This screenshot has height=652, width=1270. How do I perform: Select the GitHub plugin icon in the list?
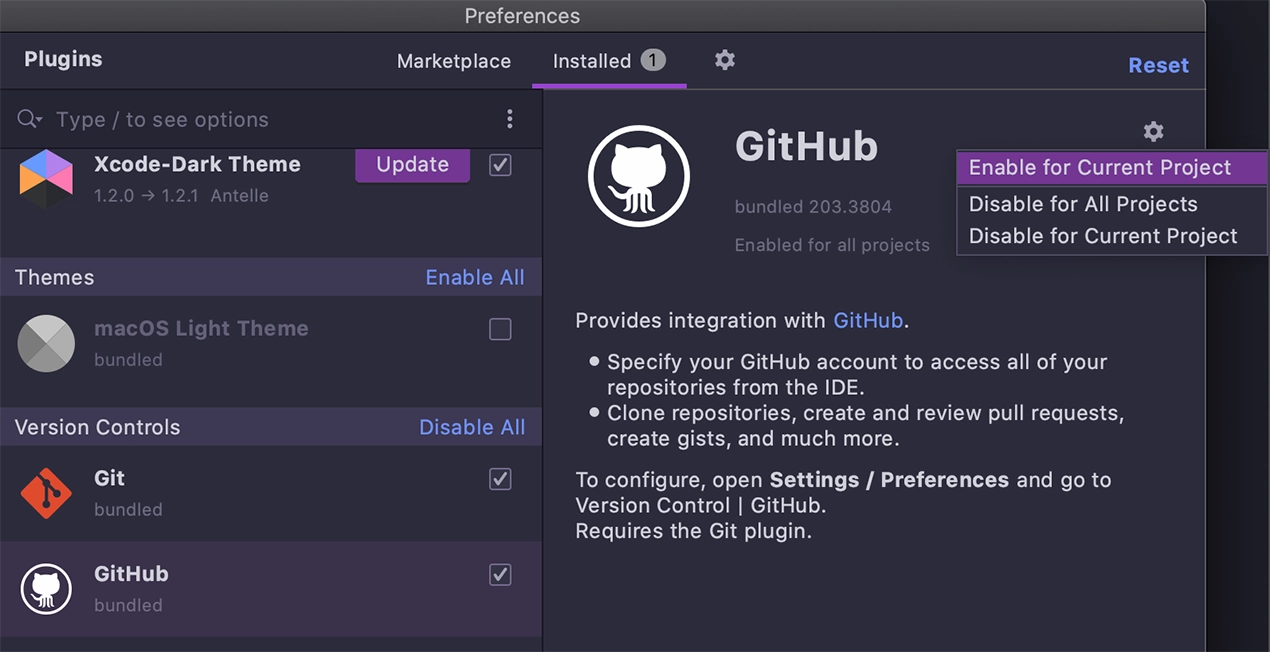coord(46,589)
